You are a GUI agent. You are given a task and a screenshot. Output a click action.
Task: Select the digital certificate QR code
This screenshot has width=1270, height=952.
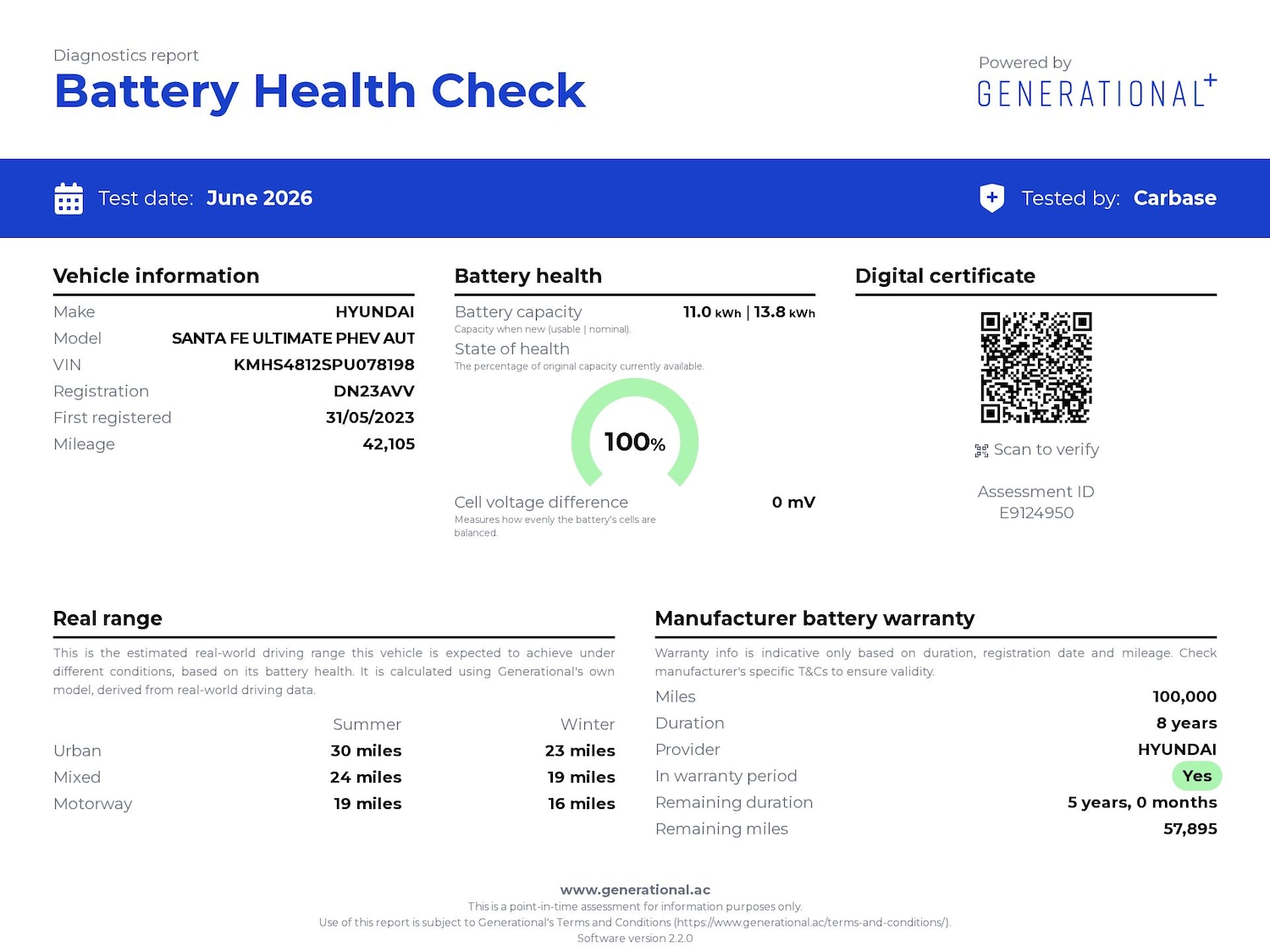[1036, 367]
